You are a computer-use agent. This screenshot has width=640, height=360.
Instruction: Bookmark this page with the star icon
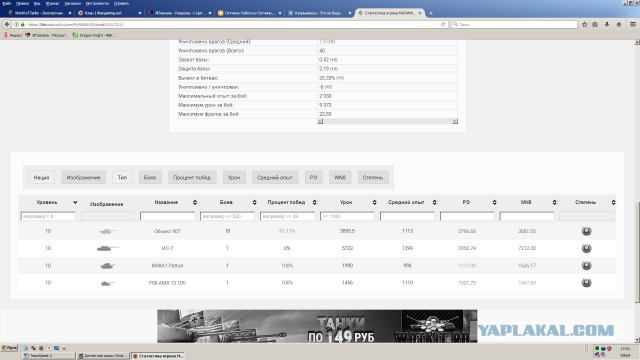pyautogui.click(x=584, y=24)
